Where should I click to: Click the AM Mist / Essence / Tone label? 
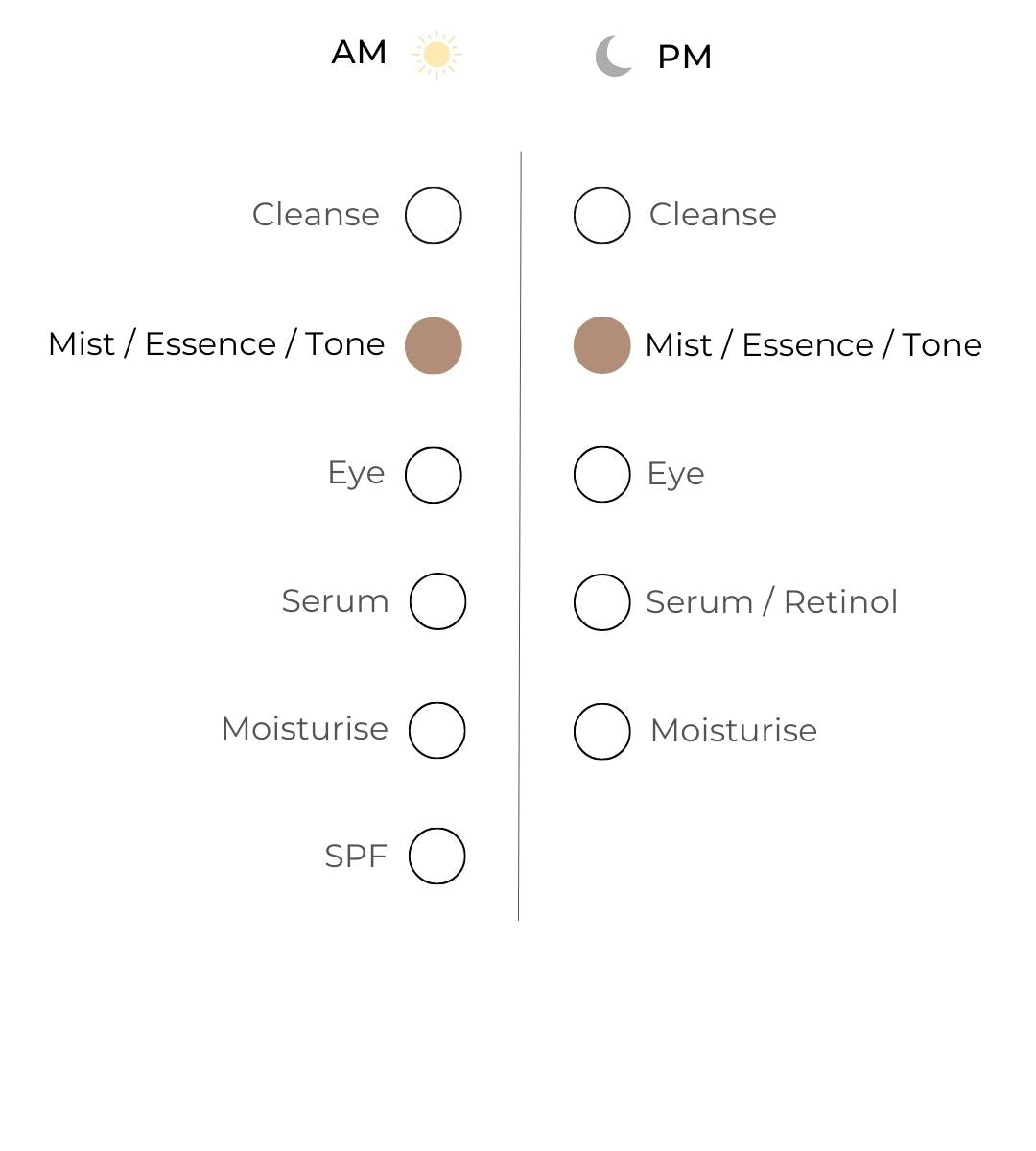216,344
